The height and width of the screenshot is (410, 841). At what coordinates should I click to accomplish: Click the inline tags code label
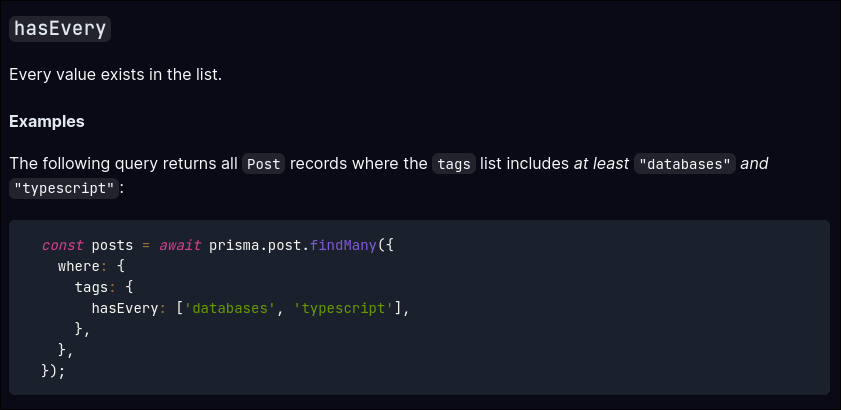click(454, 164)
